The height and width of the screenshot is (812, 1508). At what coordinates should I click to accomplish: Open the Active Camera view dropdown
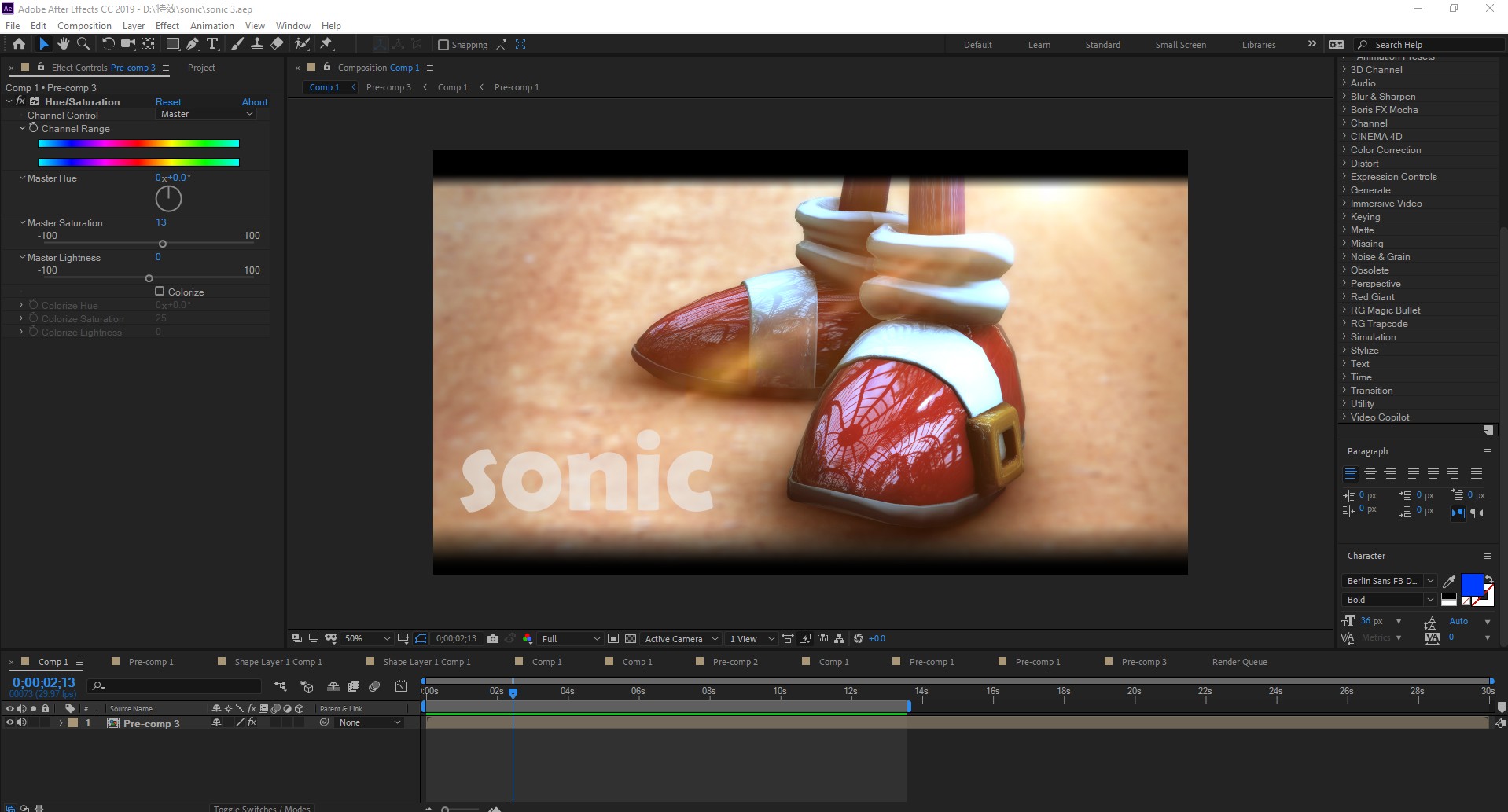pyautogui.click(x=681, y=638)
